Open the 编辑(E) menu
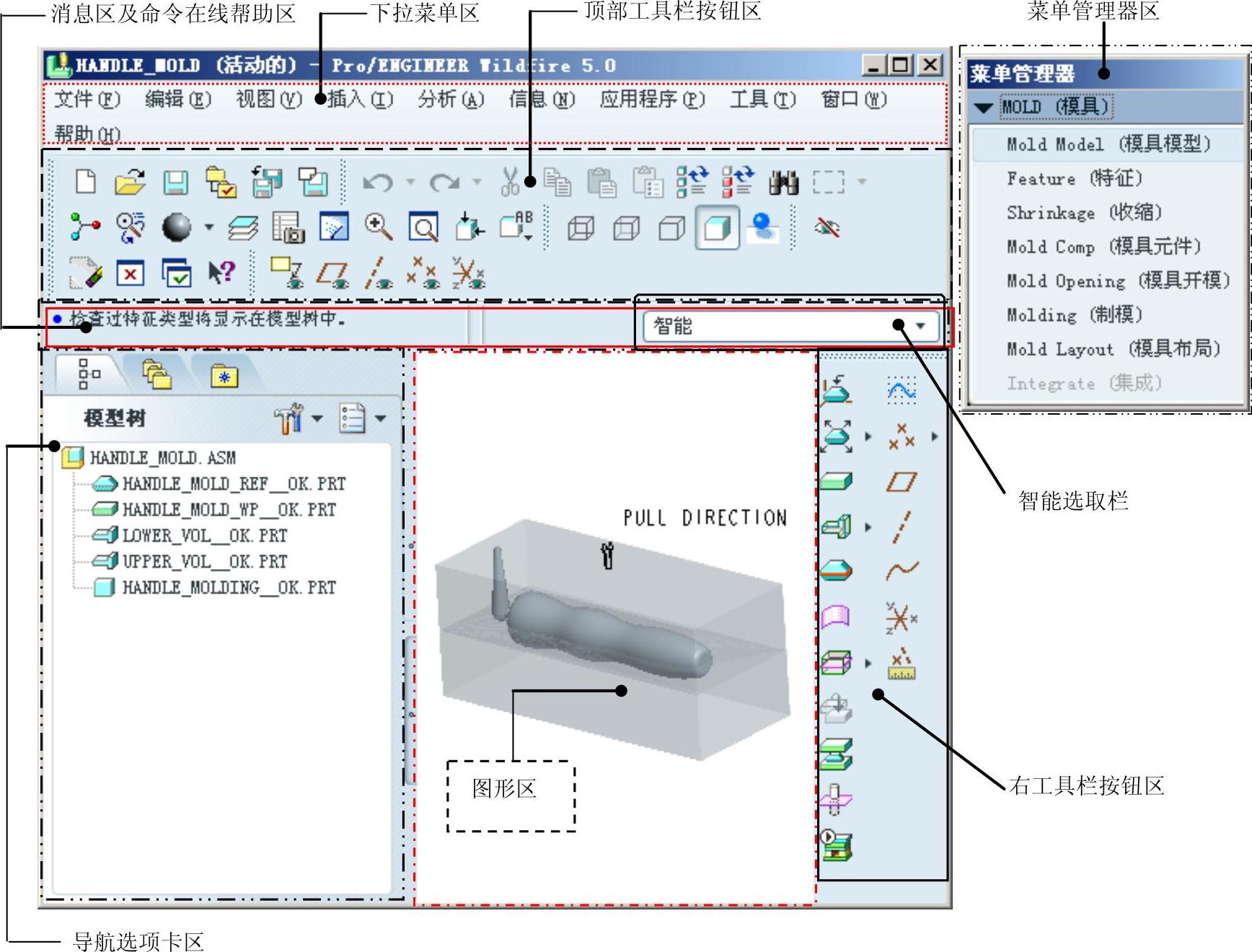The width and height of the screenshot is (1252, 952). coord(178,99)
